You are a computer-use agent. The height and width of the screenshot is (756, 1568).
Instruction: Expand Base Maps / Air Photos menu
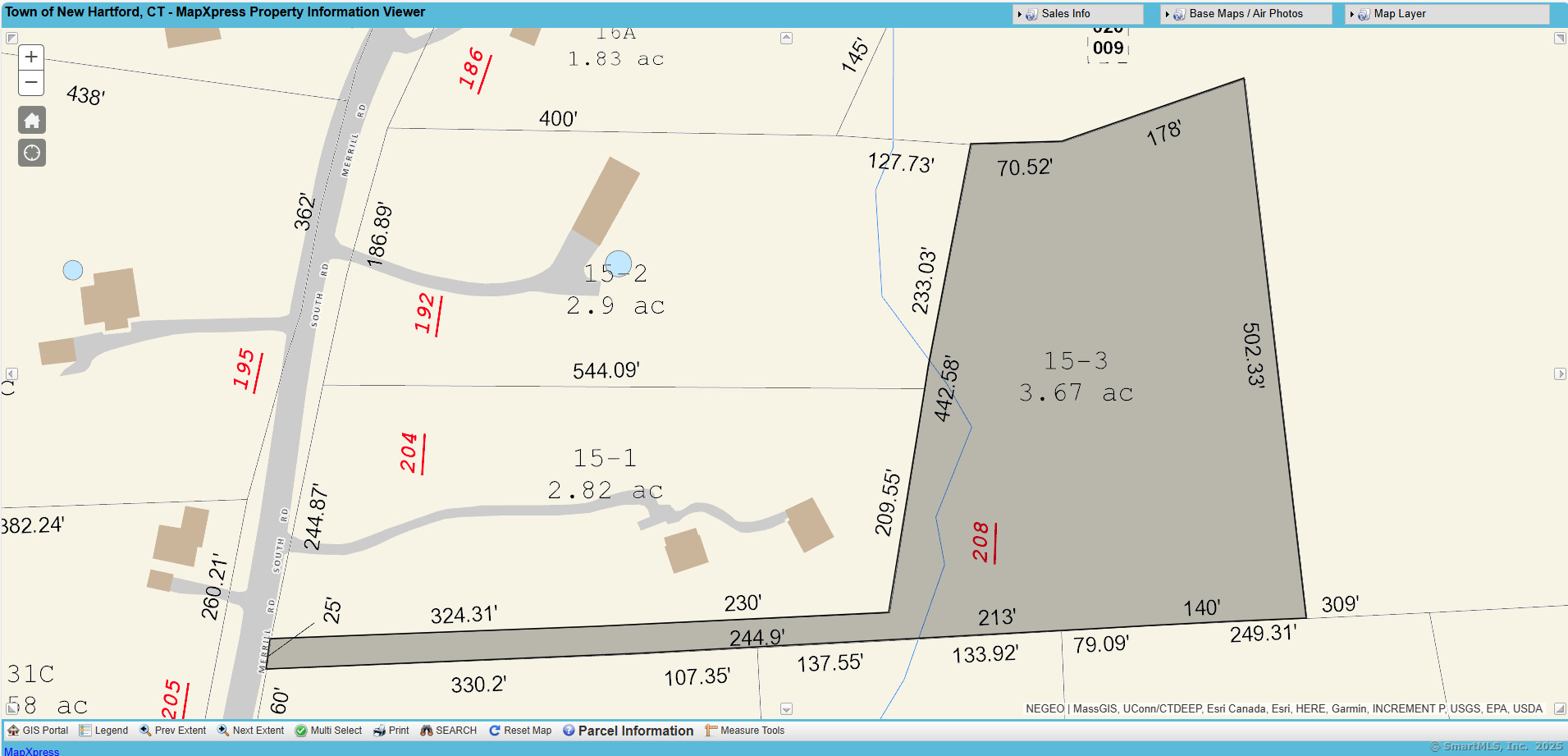click(x=1245, y=14)
